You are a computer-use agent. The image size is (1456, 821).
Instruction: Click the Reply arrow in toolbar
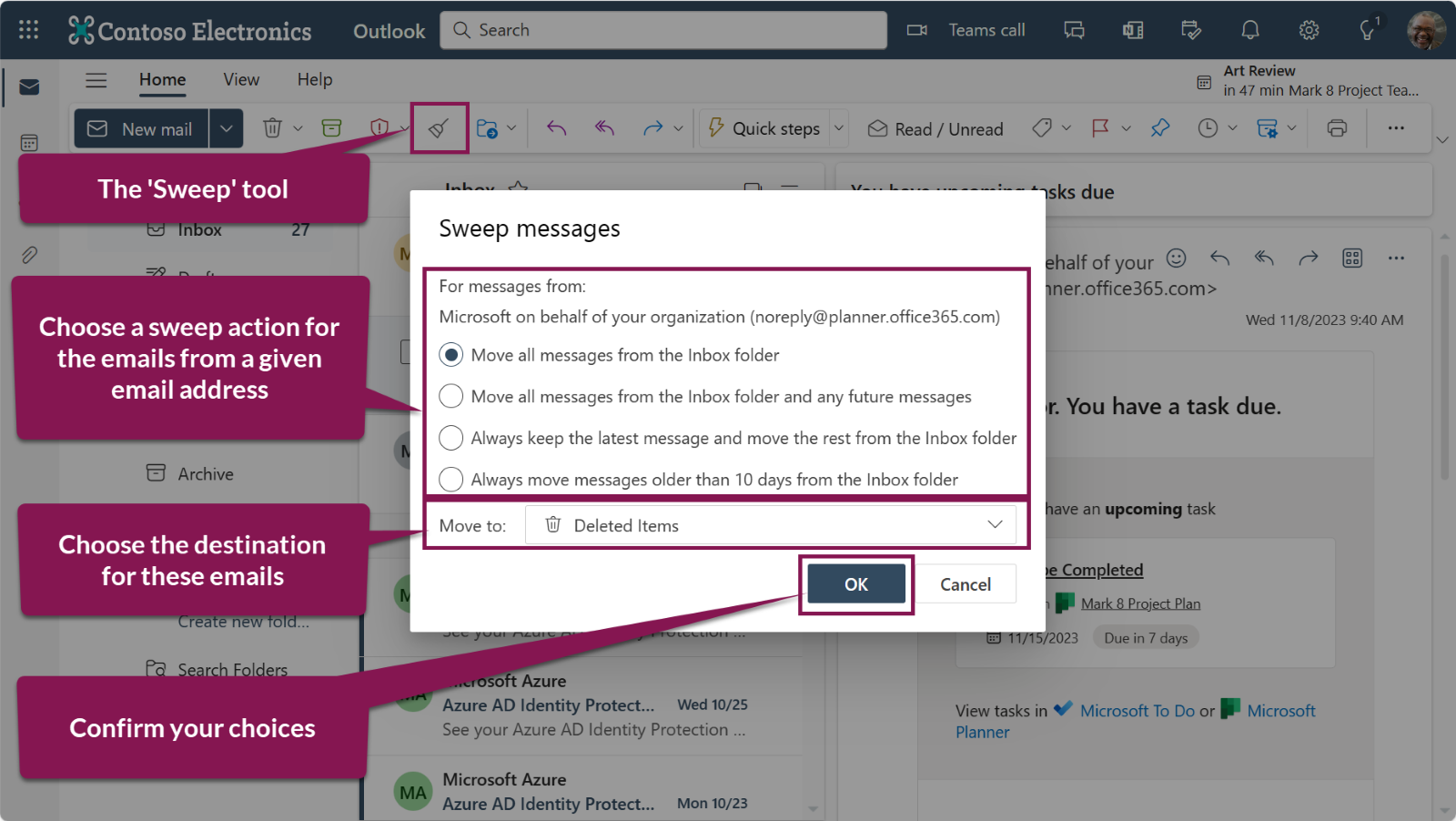pos(556,128)
